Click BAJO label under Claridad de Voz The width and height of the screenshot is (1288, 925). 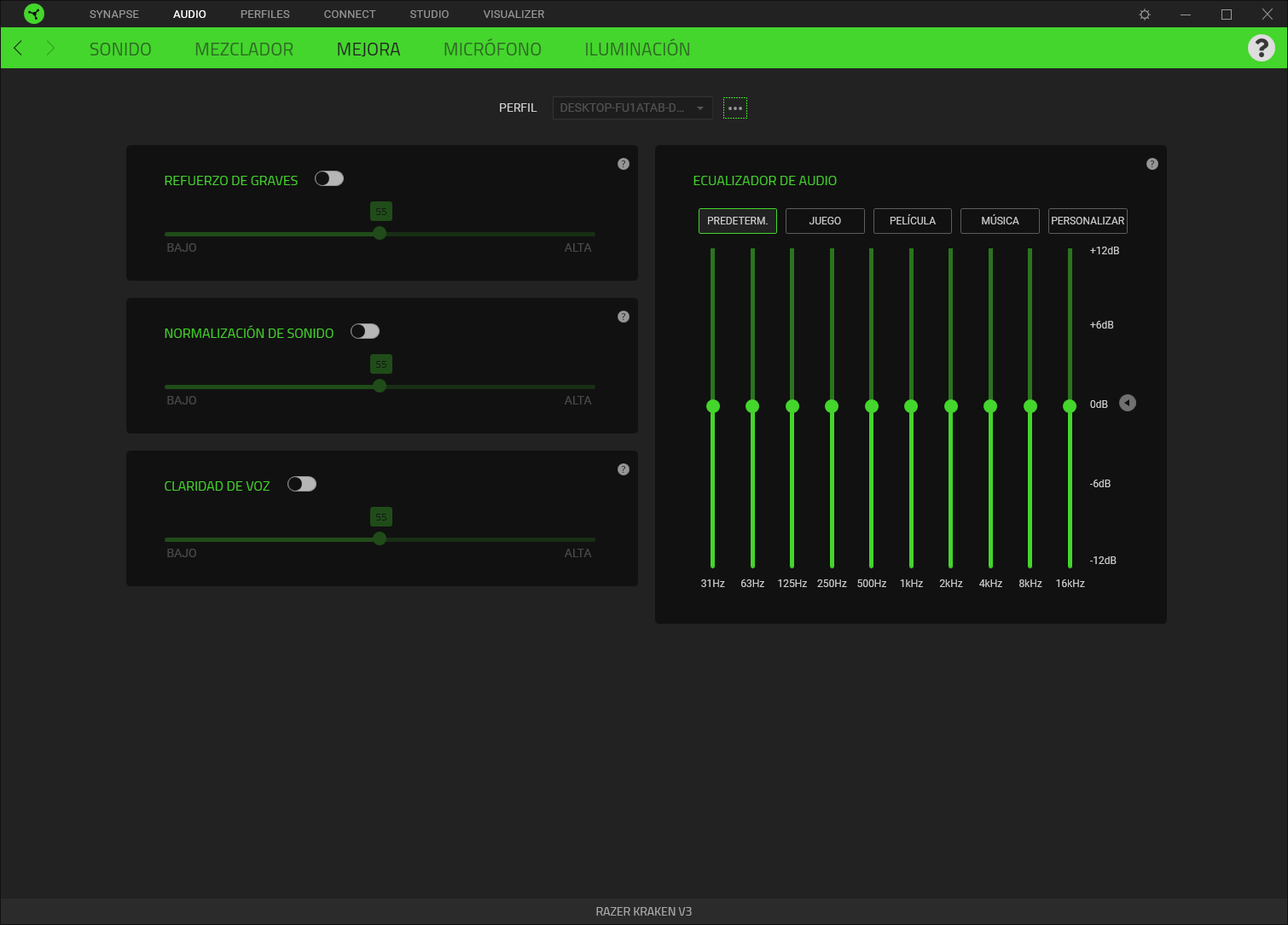(x=182, y=553)
